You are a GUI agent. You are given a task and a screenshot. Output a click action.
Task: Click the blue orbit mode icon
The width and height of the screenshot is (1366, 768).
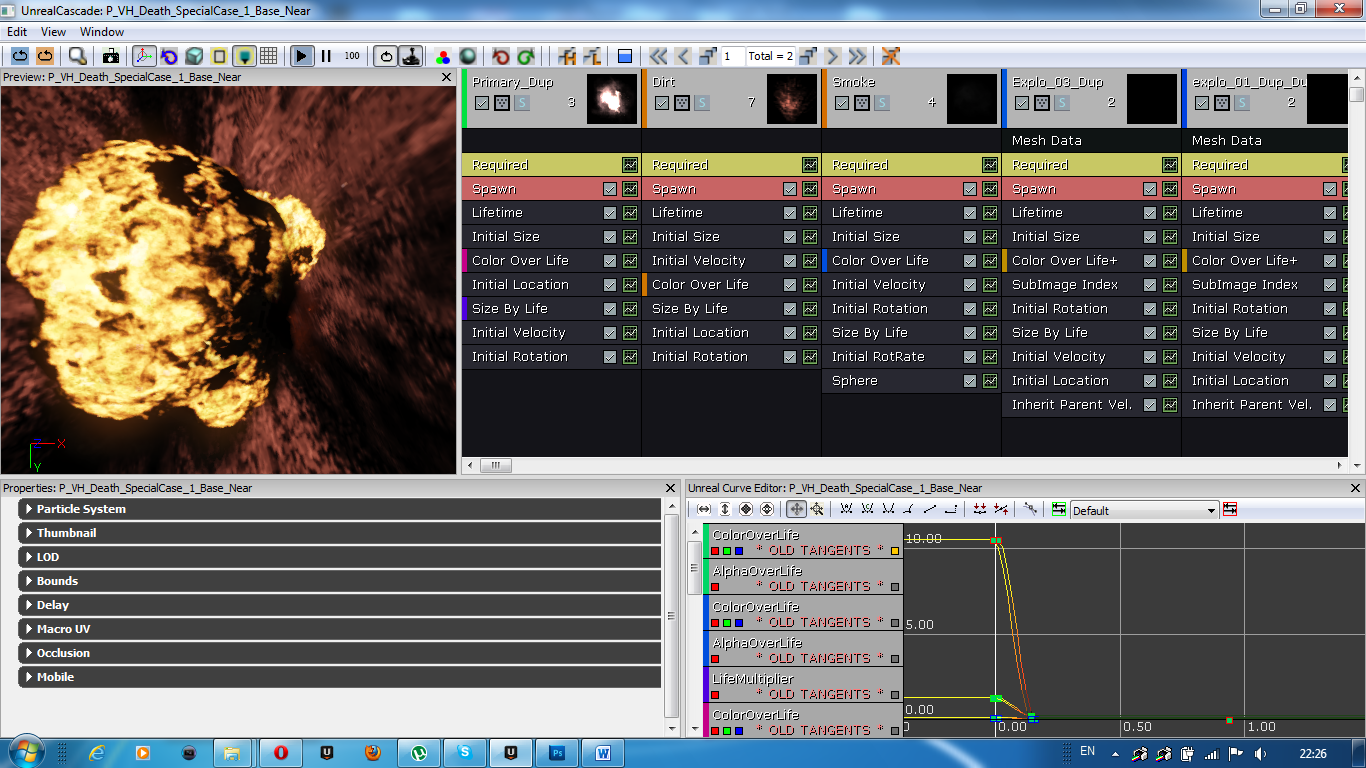tap(169, 56)
